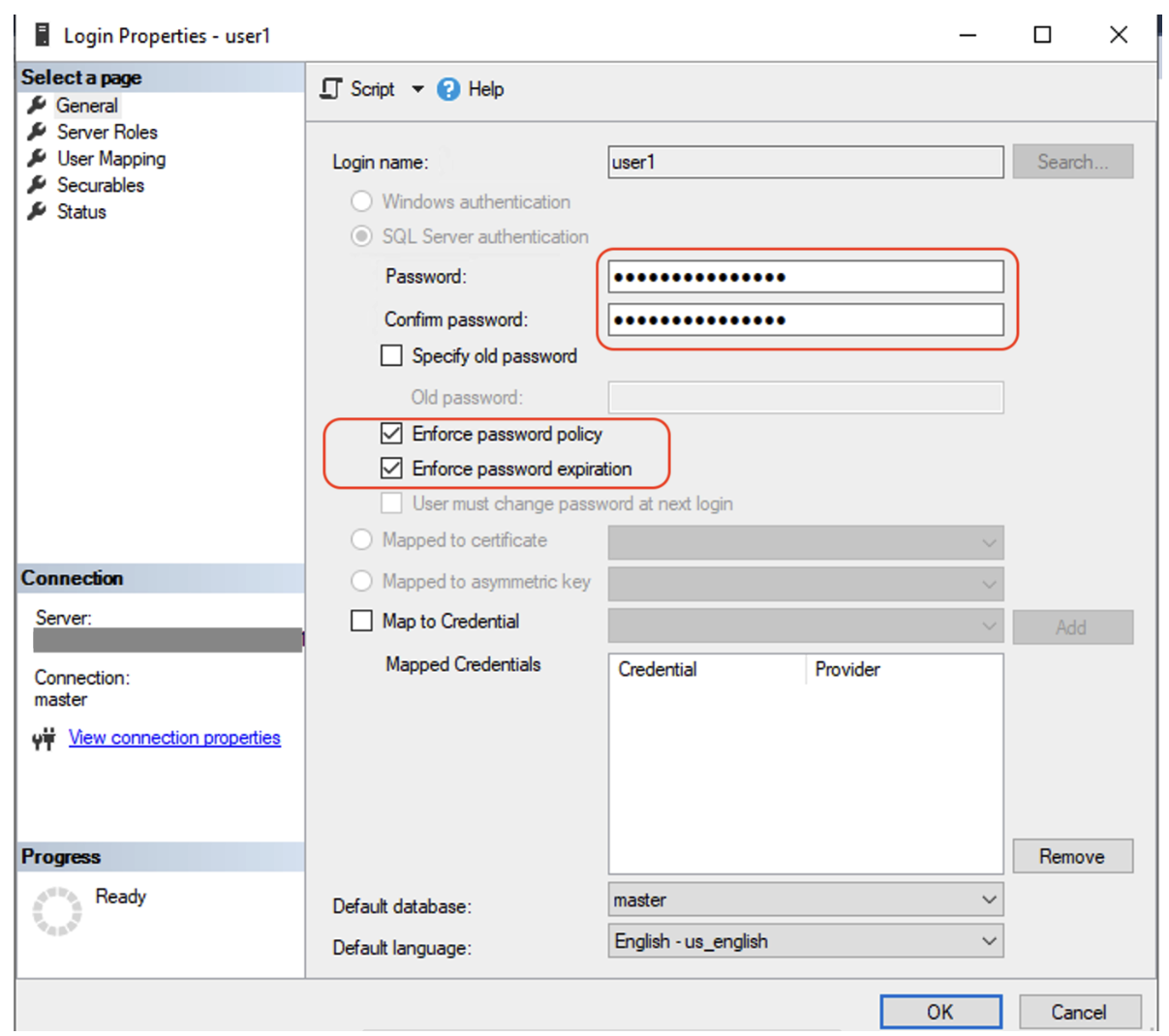Close the Login Properties window

pos(1119,35)
